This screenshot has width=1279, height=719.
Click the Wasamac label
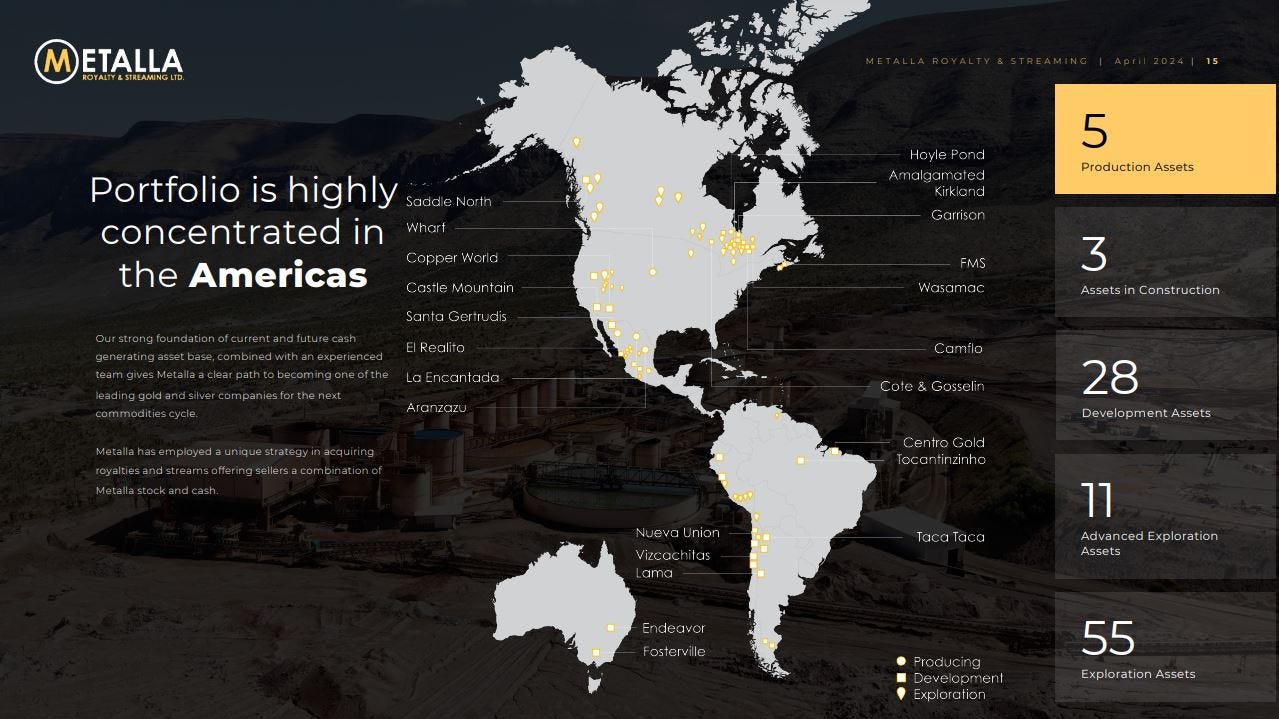(951, 288)
